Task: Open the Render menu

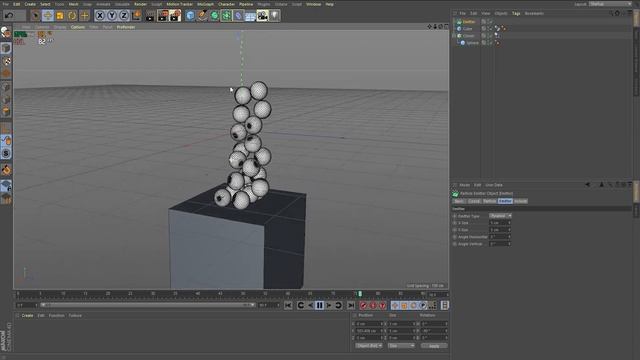Action: tap(140, 4)
